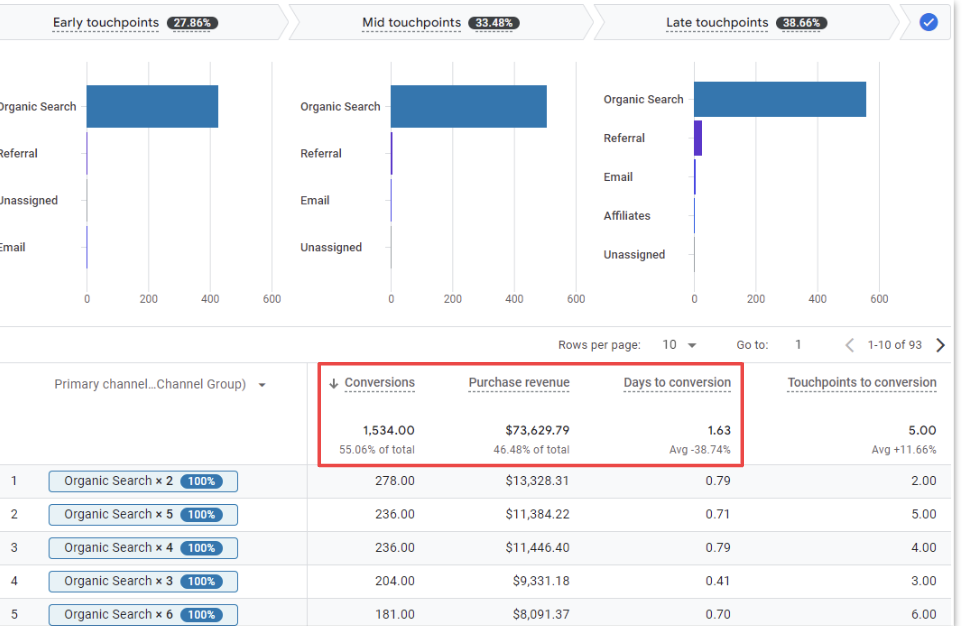The width and height of the screenshot is (962, 626).
Task: Click the $13,328.31 revenue cell
Action: 537,481
